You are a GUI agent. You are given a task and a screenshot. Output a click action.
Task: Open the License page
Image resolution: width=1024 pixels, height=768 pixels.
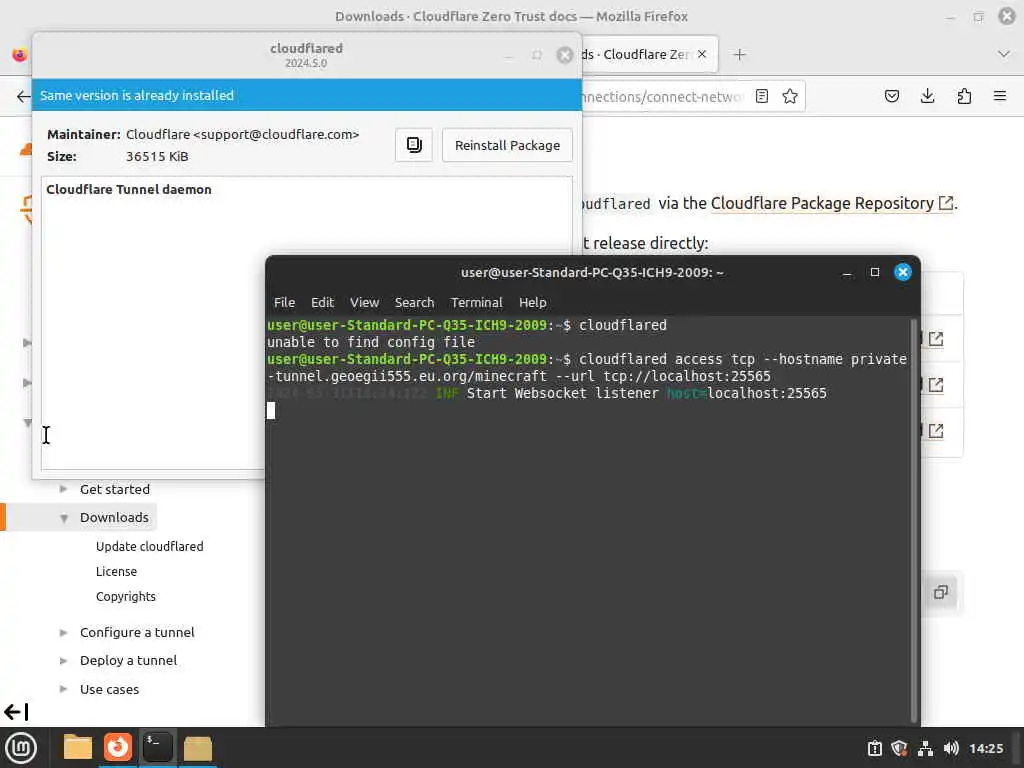pyautogui.click(x=116, y=571)
